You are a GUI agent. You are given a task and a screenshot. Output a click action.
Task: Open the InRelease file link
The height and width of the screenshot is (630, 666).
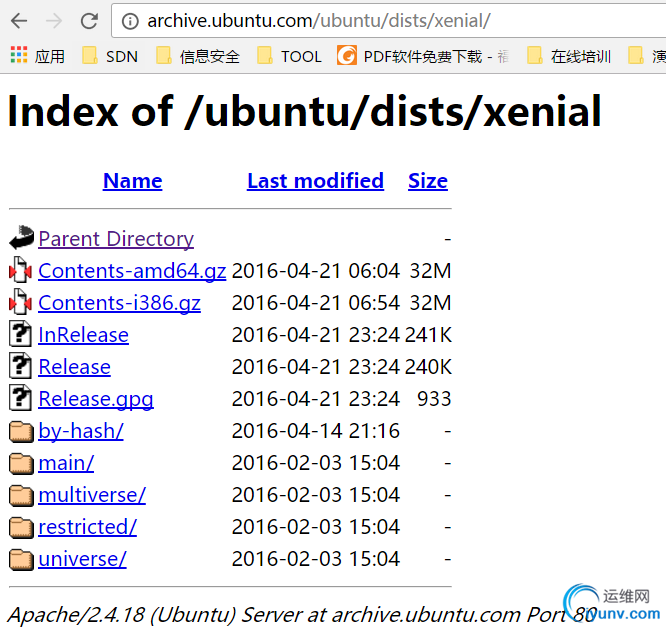(83, 335)
